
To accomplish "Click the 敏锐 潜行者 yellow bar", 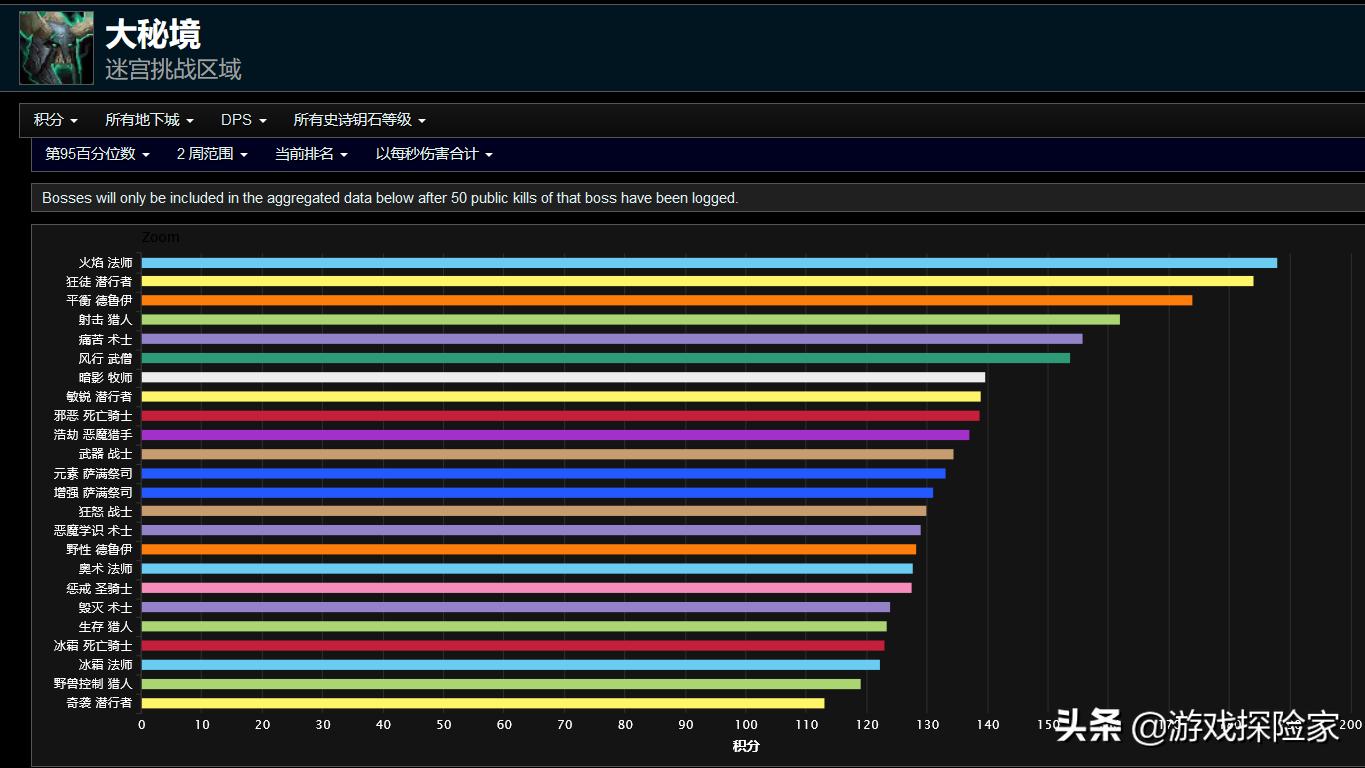I will pyautogui.click(x=561, y=397).
